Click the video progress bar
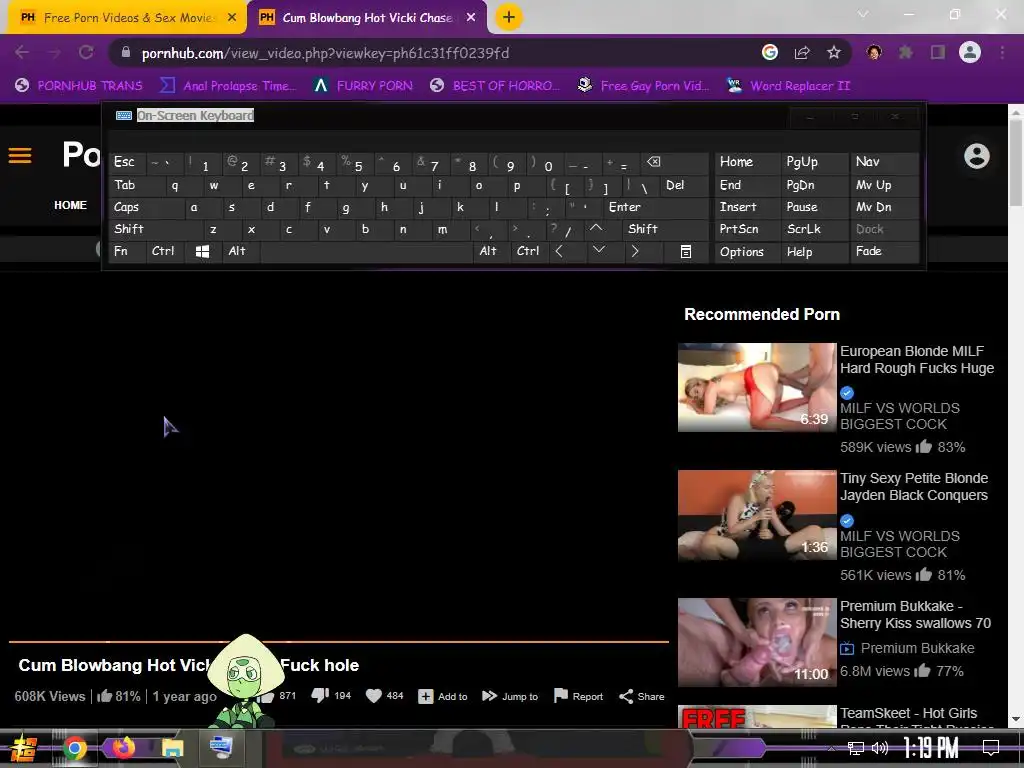 [x=338, y=642]
